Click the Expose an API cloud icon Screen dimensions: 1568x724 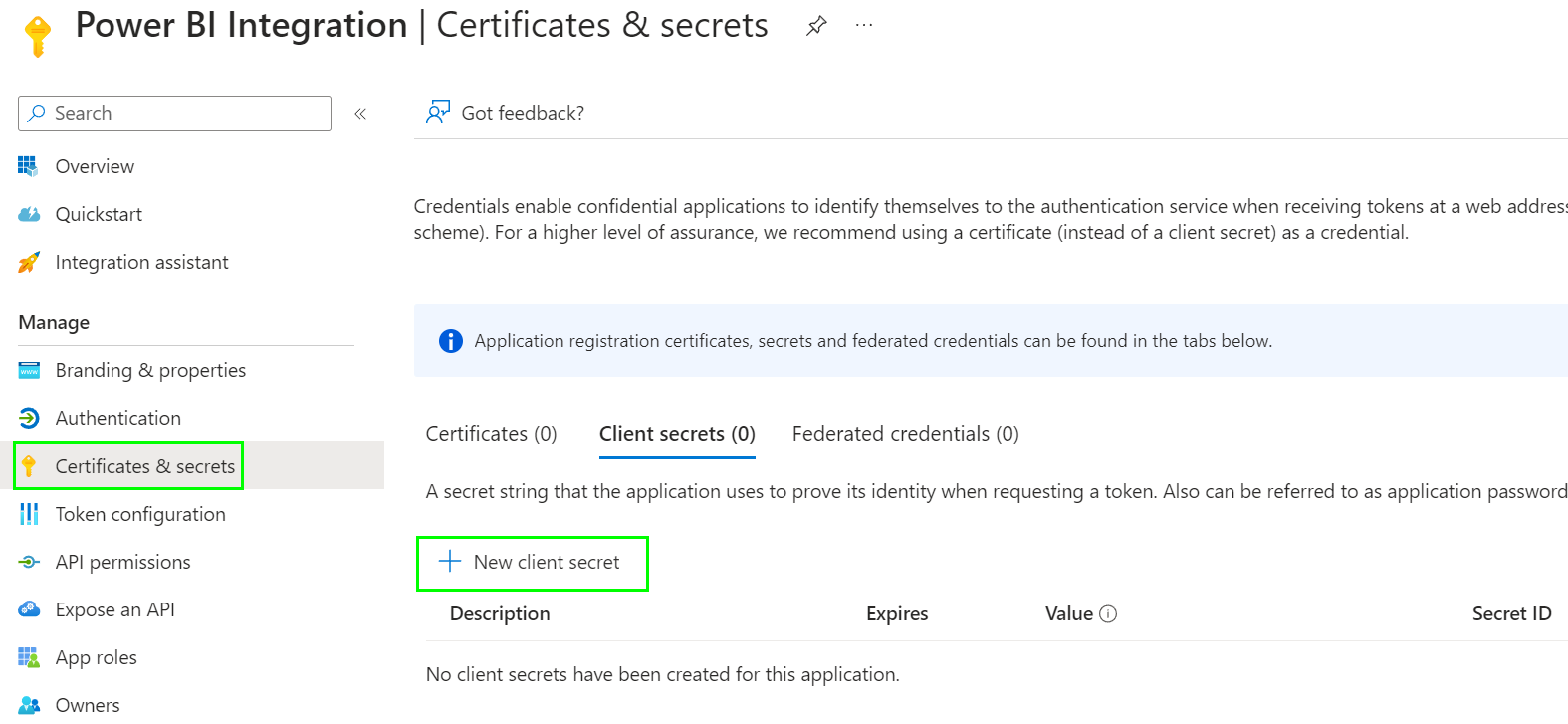point(30,609)
